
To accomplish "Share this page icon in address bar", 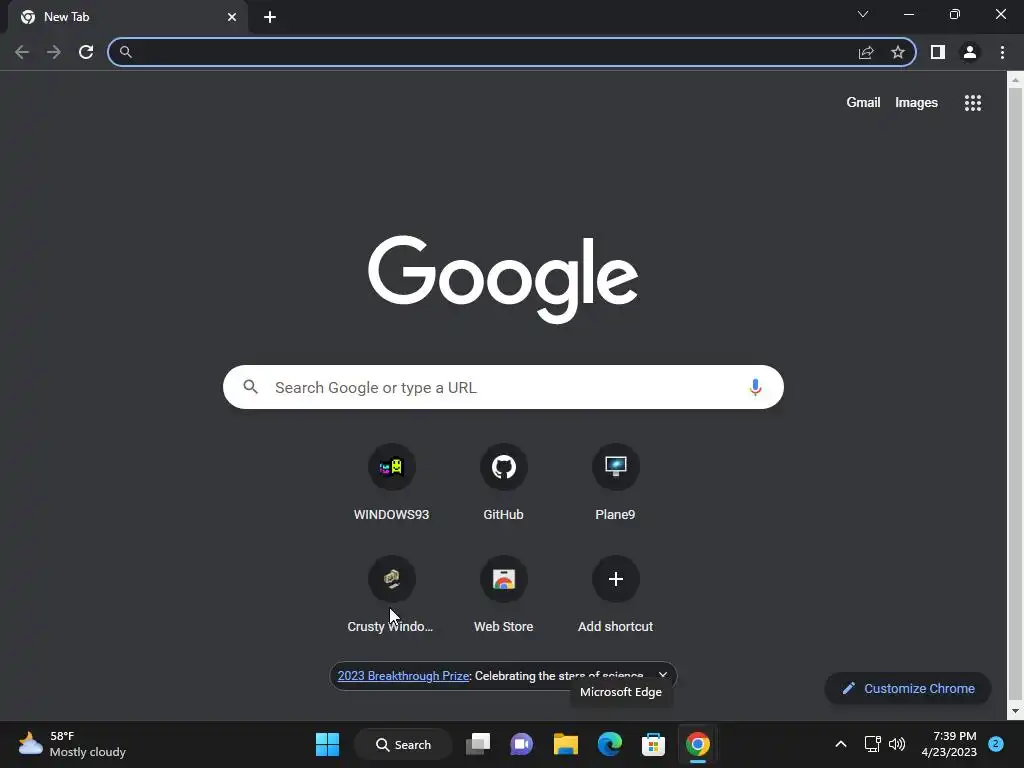I will (866, 52).
